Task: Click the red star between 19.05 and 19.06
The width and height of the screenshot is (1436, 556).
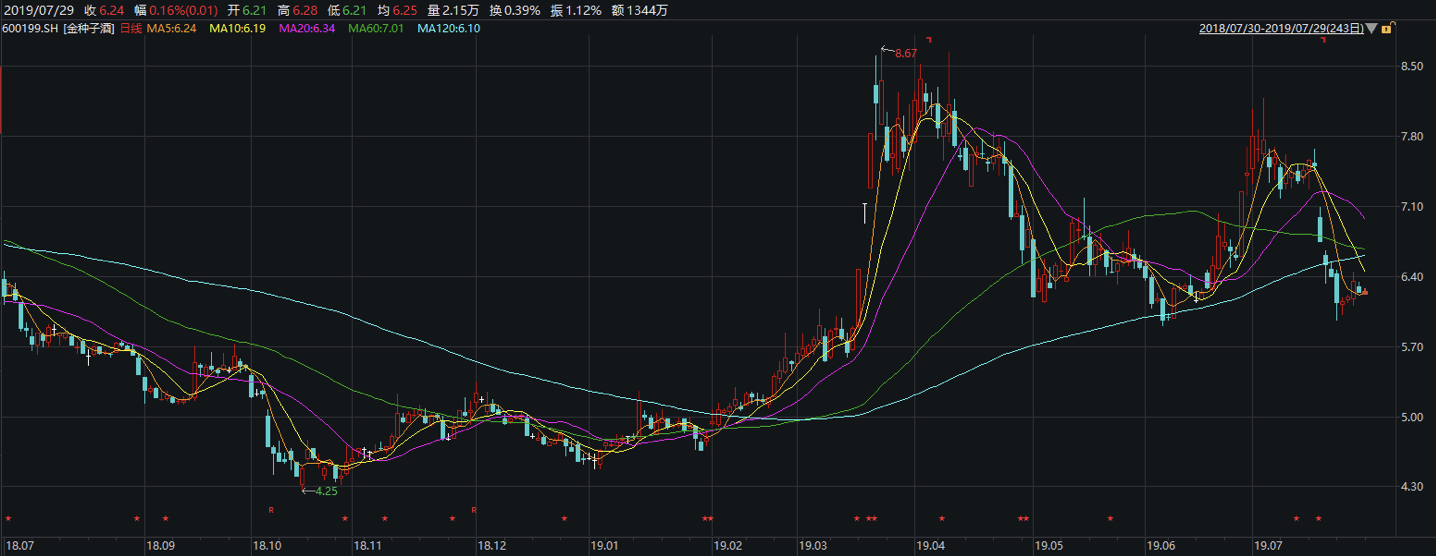Action: [1110, 519]
